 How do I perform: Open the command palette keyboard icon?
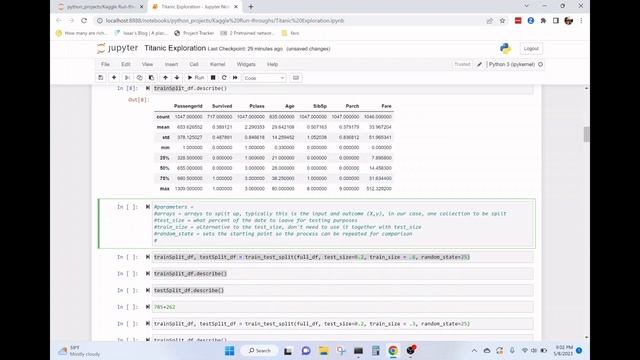click(296, 78)
